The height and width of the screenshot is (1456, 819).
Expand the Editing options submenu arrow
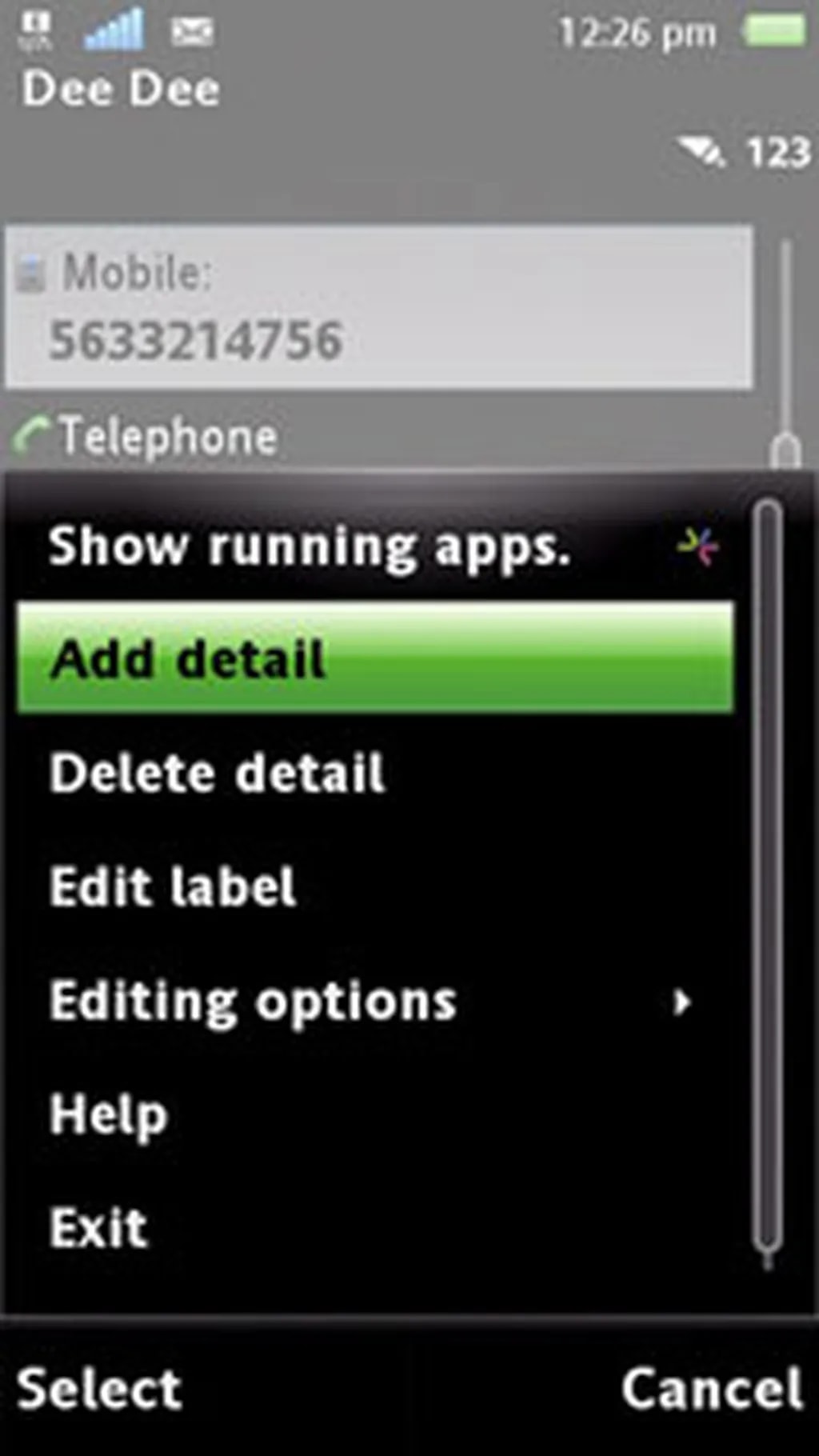click(x=681, y=1002)
